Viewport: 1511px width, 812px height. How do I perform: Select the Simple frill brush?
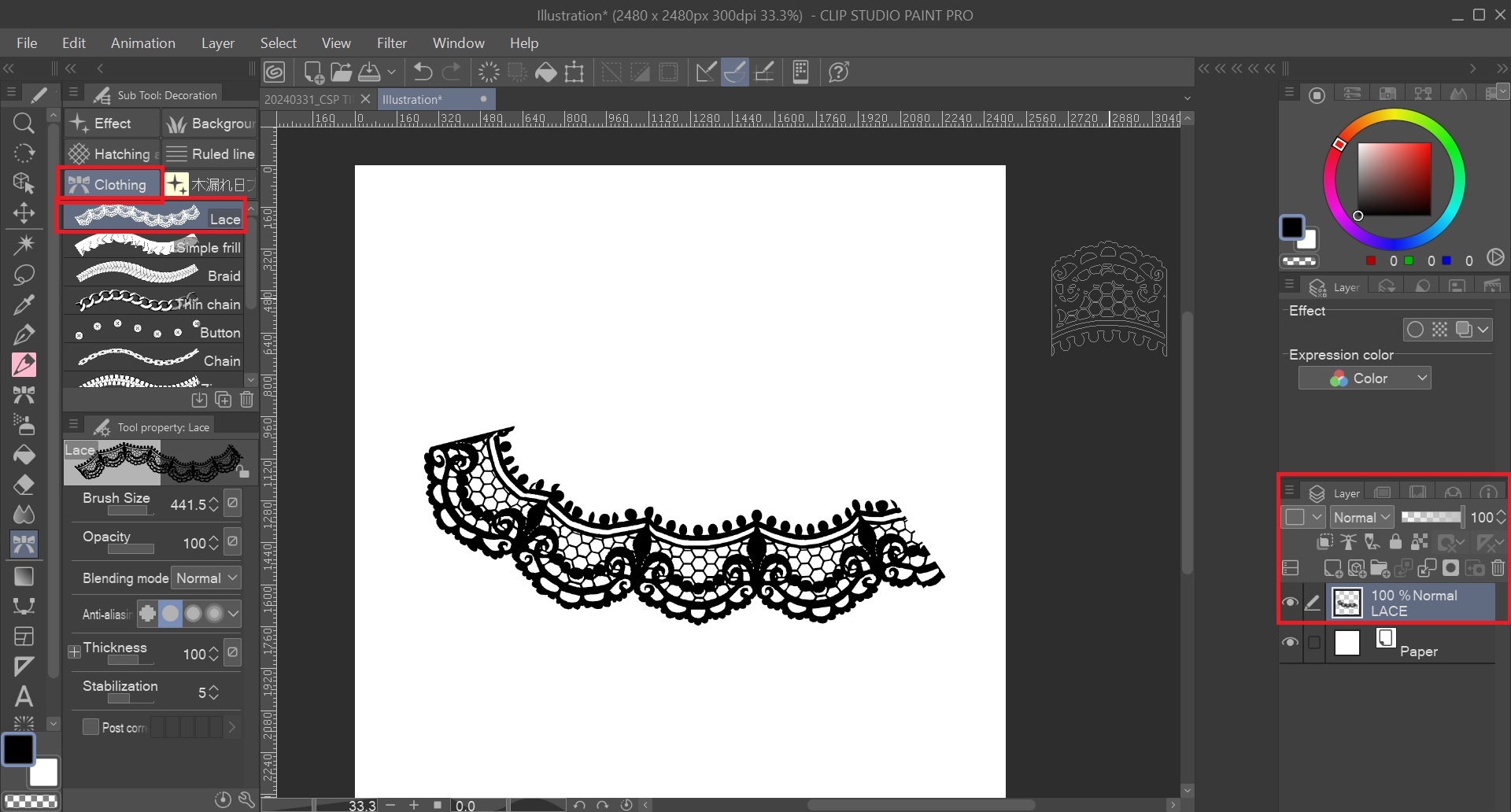(x=153, y=247)
